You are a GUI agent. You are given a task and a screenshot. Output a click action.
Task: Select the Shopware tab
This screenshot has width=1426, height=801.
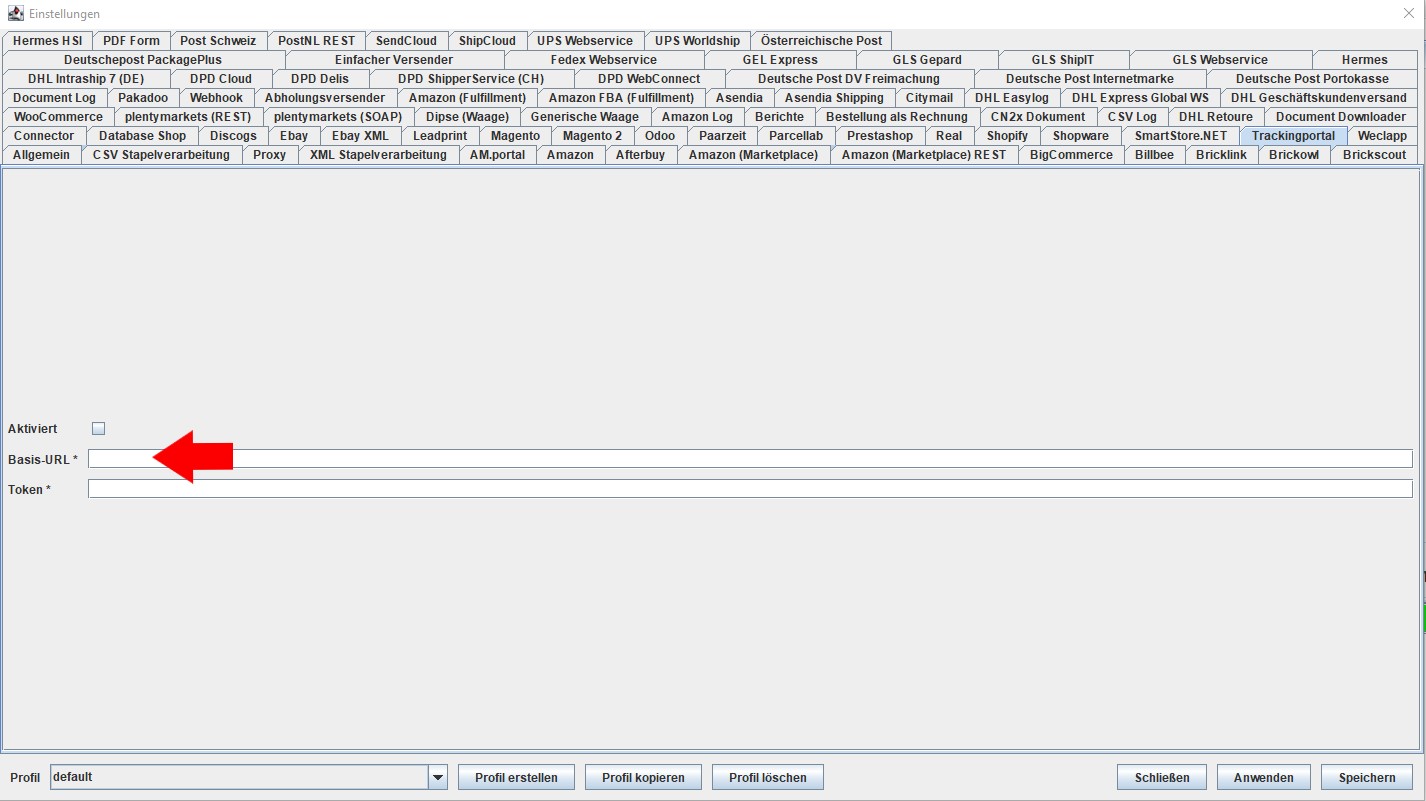[x=1080, y=136]
